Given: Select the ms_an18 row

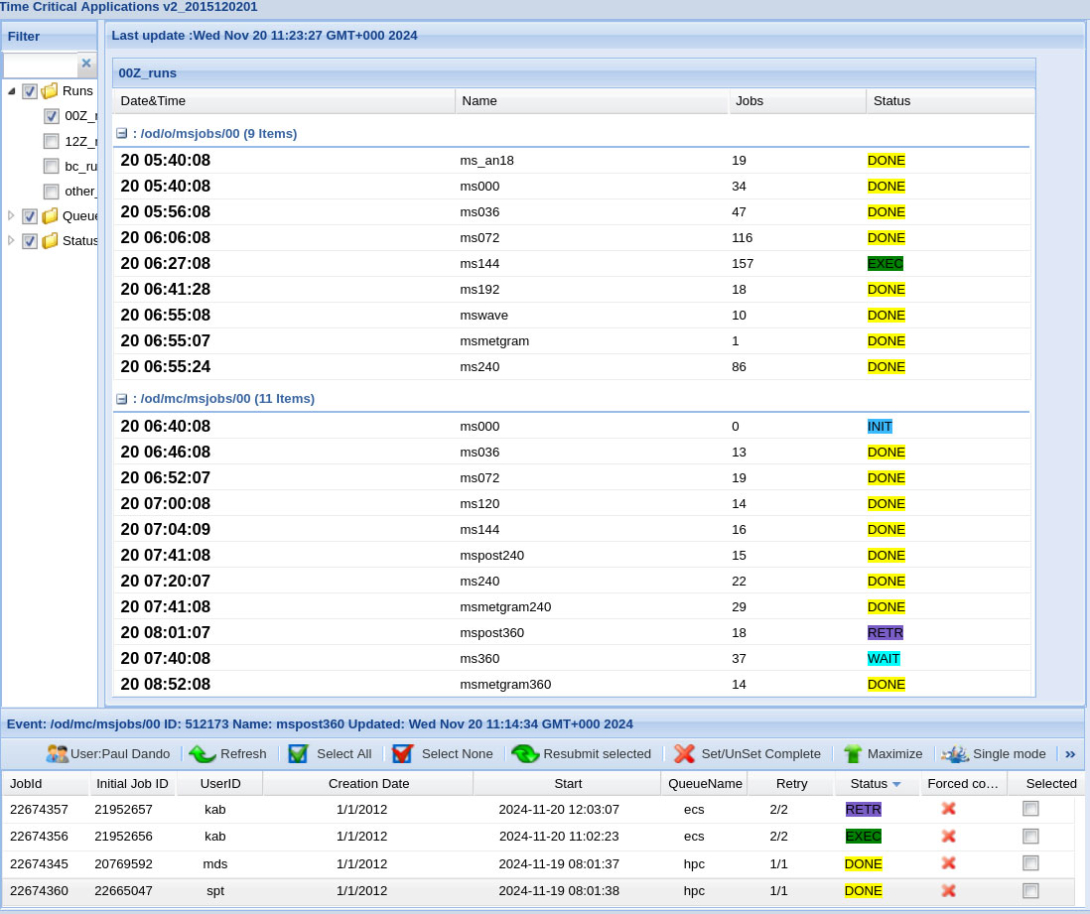Looking at the screenshot, I should pos(571,161).
